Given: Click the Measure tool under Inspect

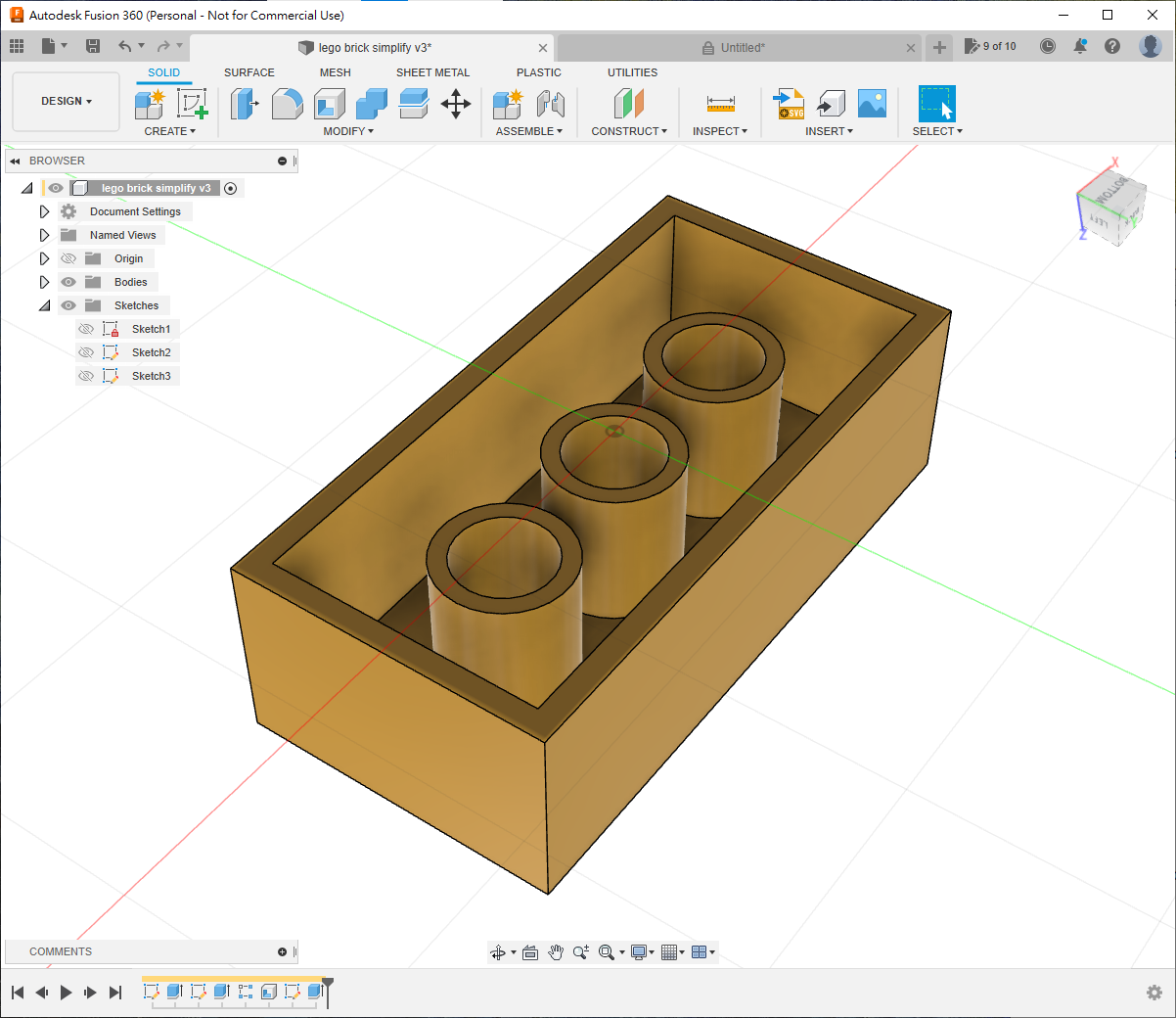Looking at the screenshot, I should click(720, 104).
